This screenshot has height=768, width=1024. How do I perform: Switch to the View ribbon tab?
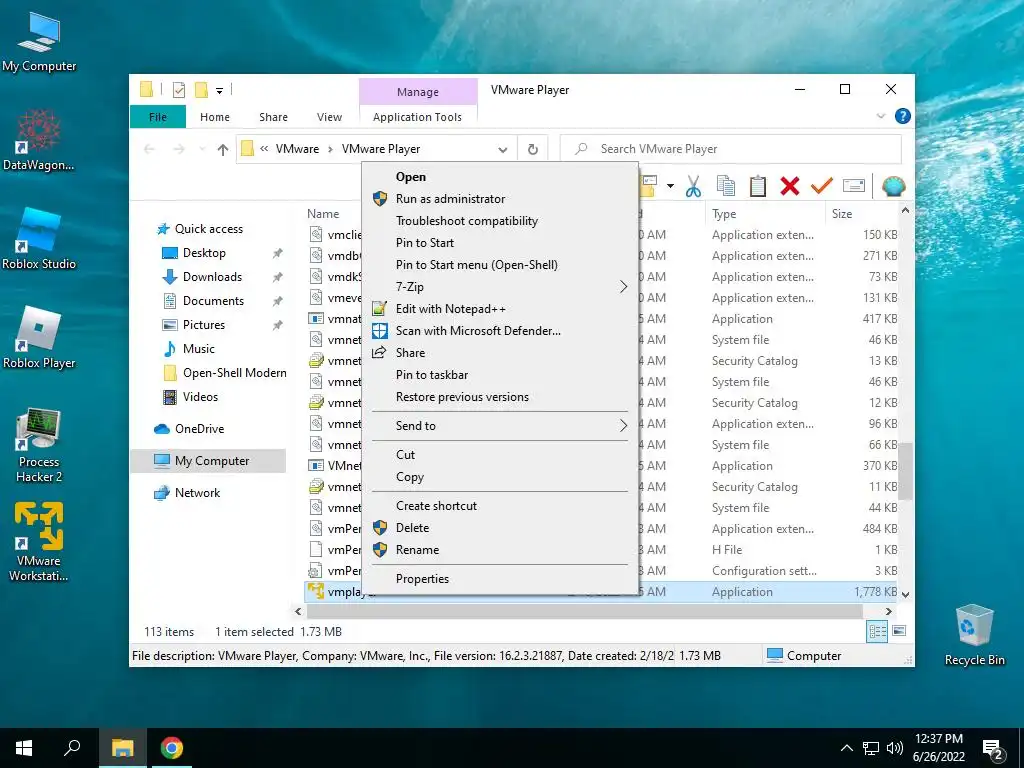click(x=329, y=117)
